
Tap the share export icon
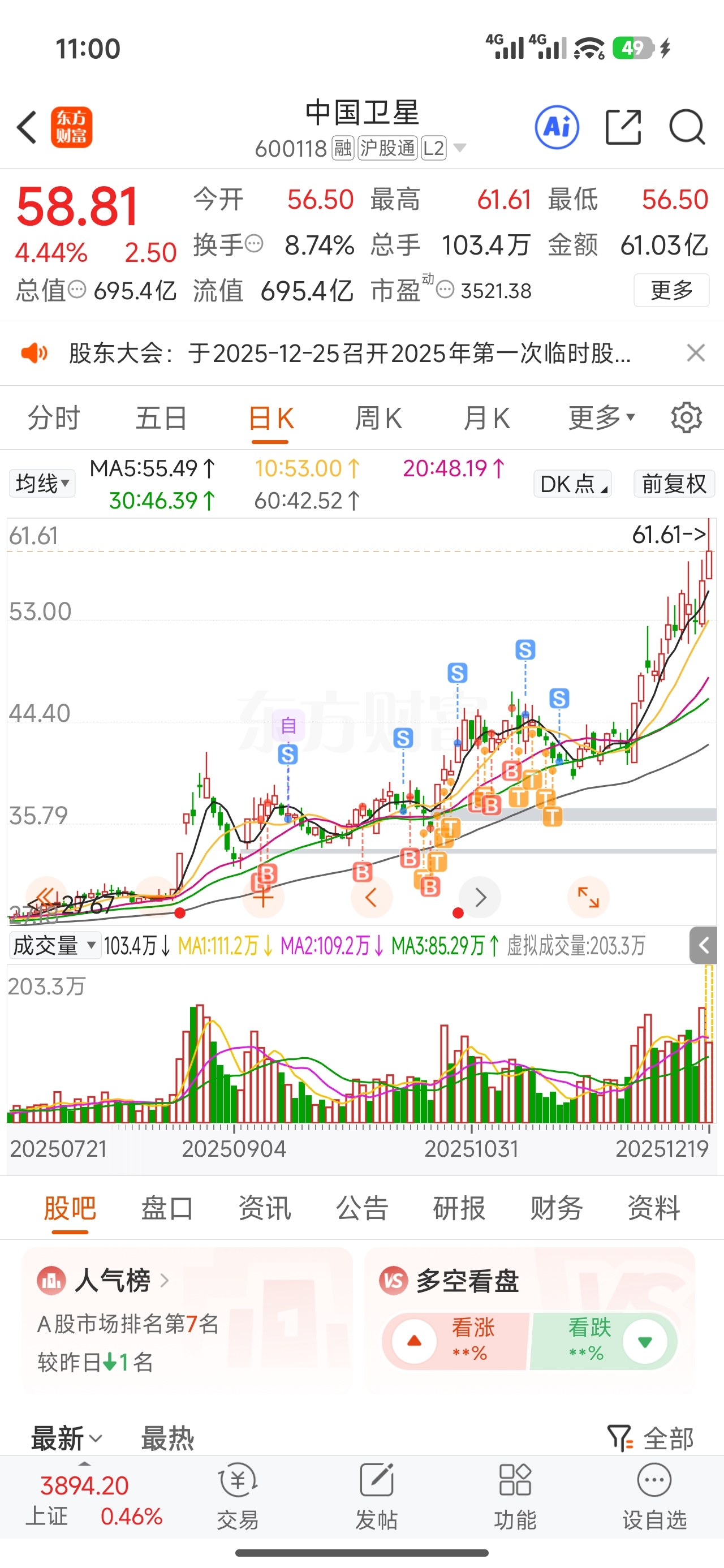[623, 127]
